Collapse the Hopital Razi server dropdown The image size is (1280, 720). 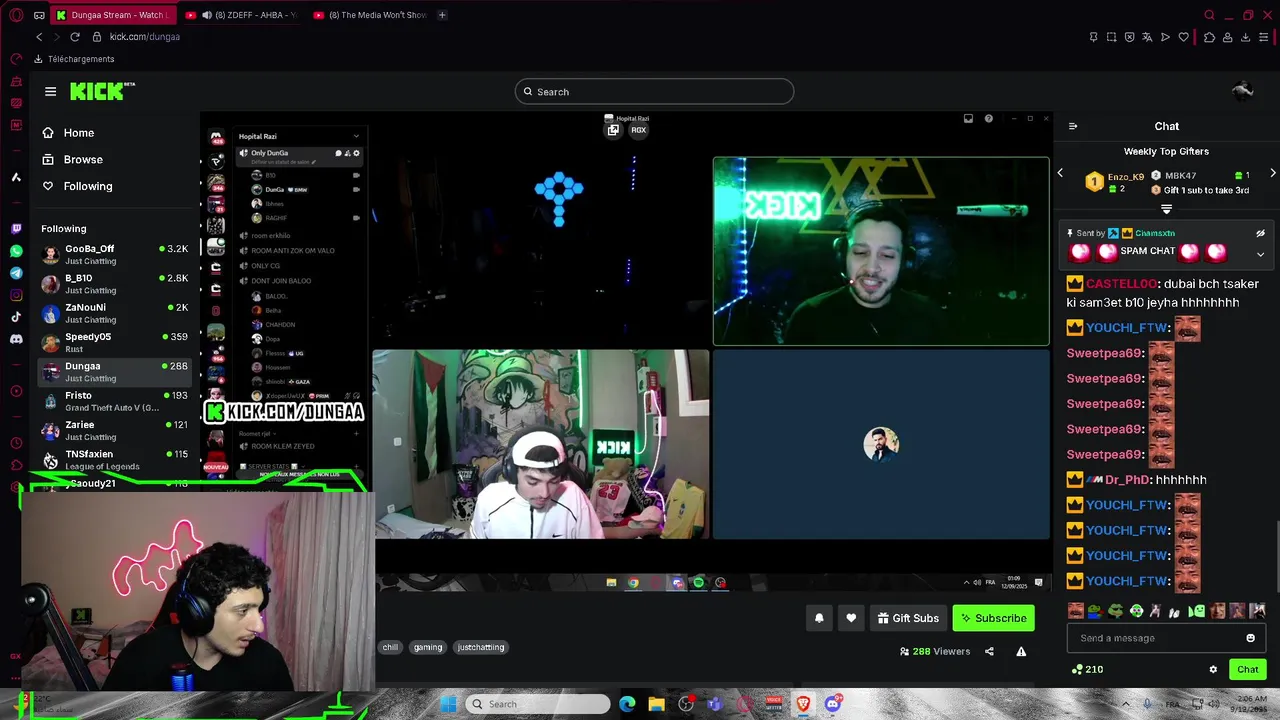(x=356, y=136)
